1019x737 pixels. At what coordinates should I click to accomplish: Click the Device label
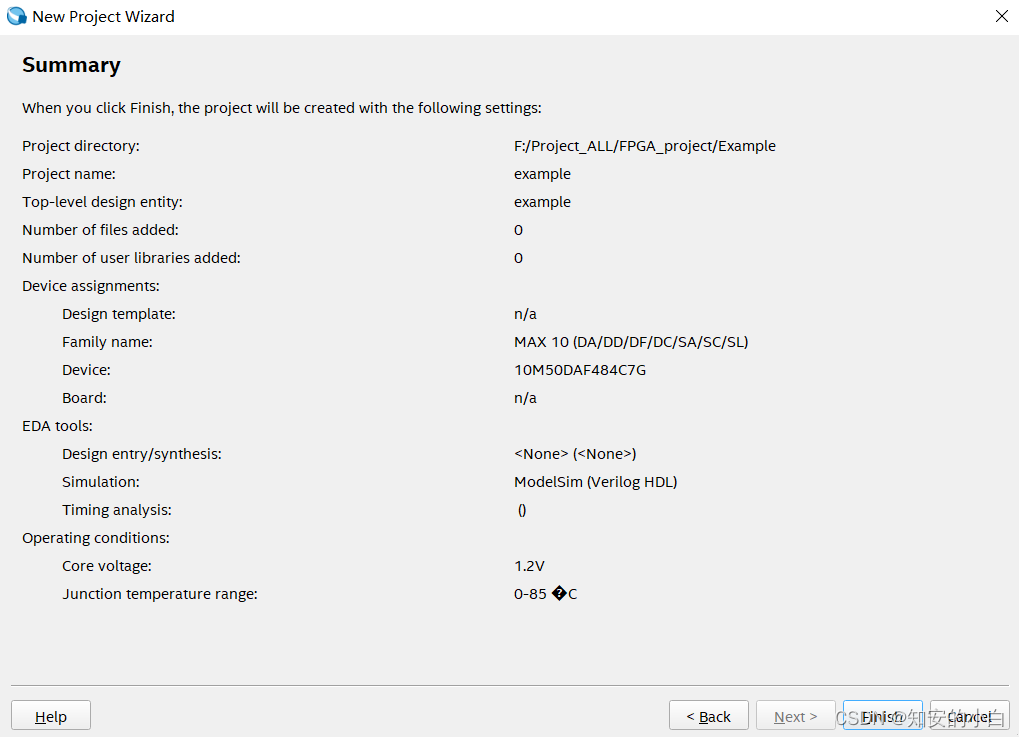86,370
